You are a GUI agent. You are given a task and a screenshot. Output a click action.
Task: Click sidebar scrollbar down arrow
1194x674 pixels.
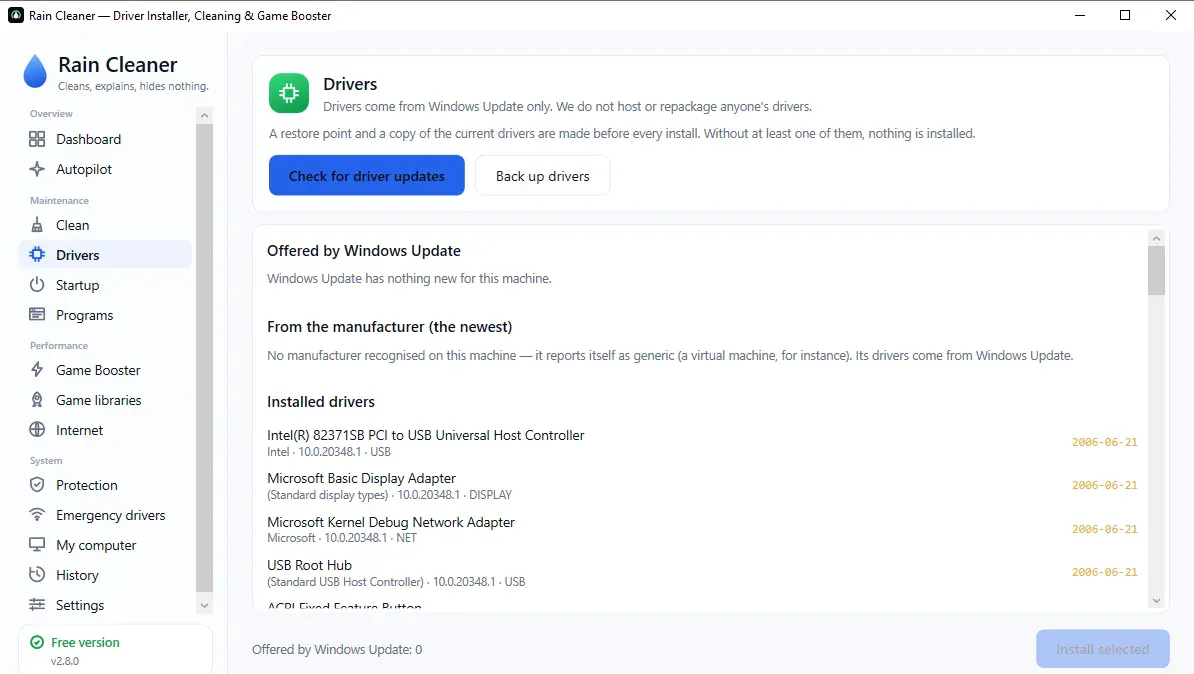[x=204, y=605]
